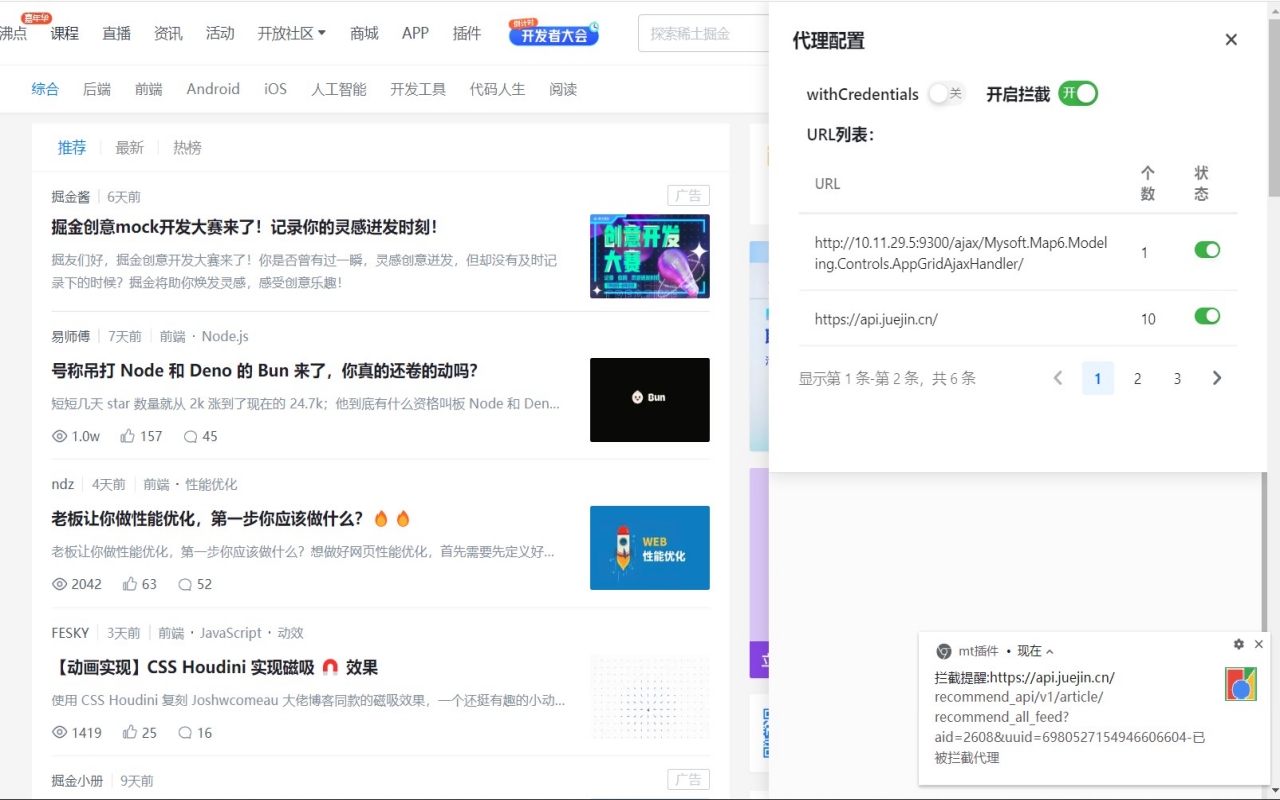
Task: Click the view count icon for 1.0w
Action: click(x=59, y=436)
